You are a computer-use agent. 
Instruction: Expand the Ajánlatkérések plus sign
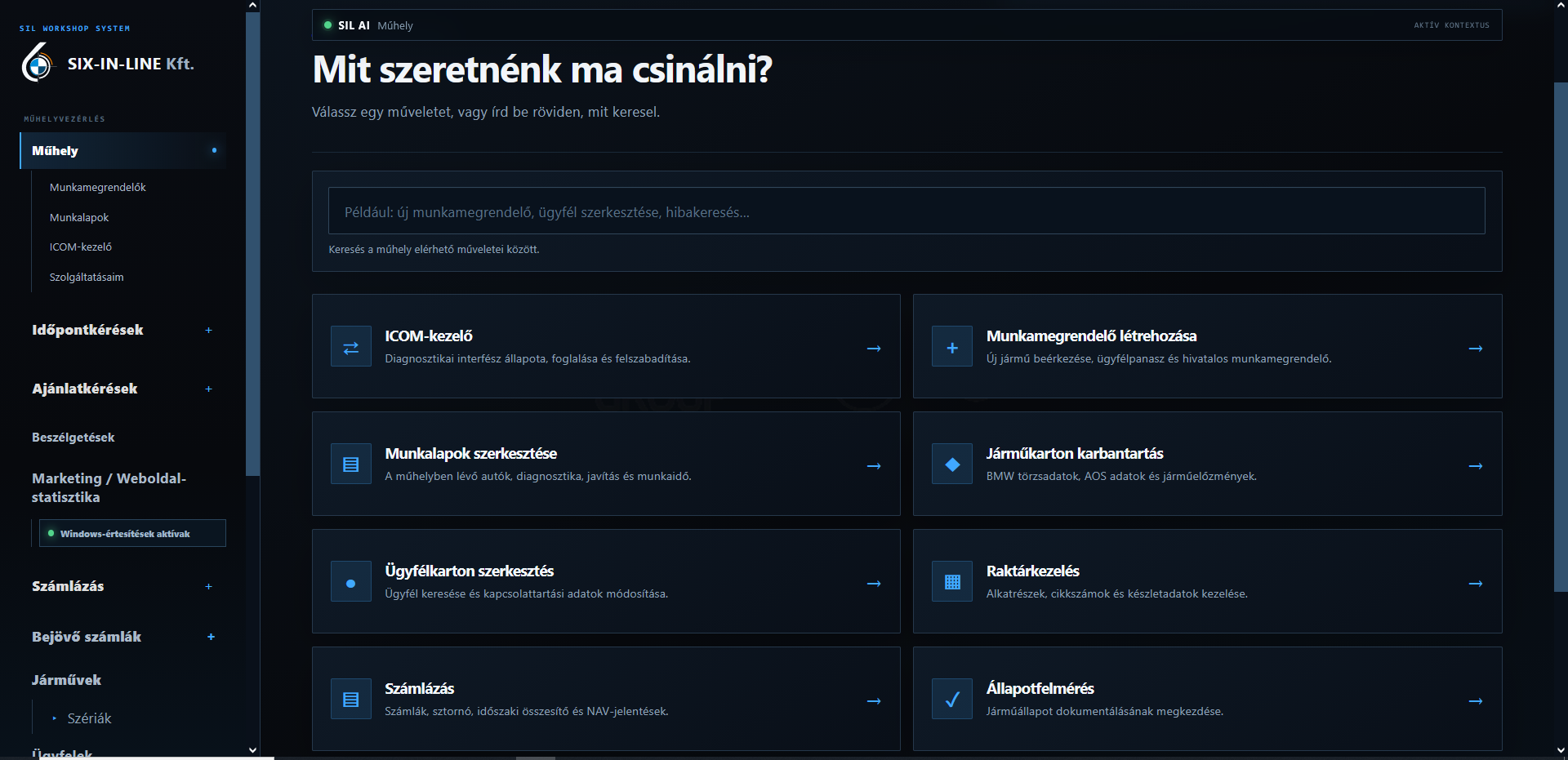coord(208,389)
